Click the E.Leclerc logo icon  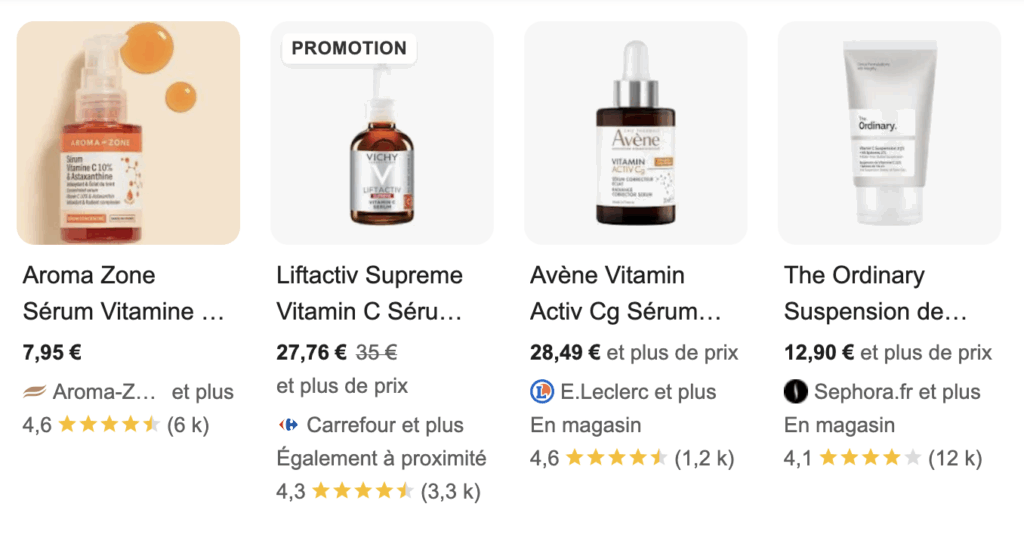click(x=542, y=392)
